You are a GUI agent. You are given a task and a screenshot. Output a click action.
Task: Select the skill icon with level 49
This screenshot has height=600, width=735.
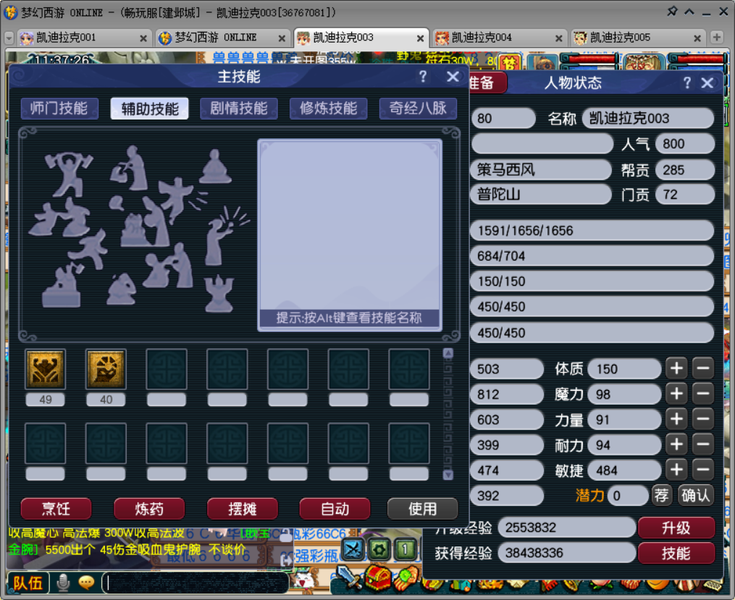click(45, 369)
